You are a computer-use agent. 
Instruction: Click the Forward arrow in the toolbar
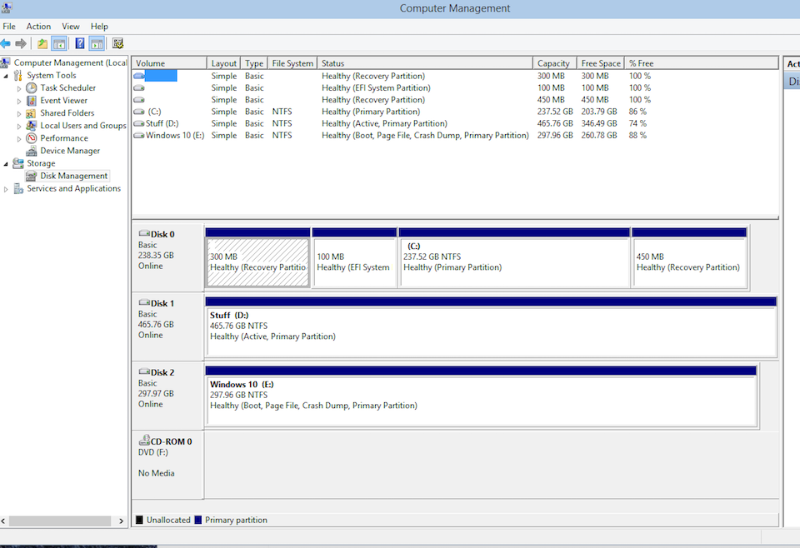click(21, 43)
